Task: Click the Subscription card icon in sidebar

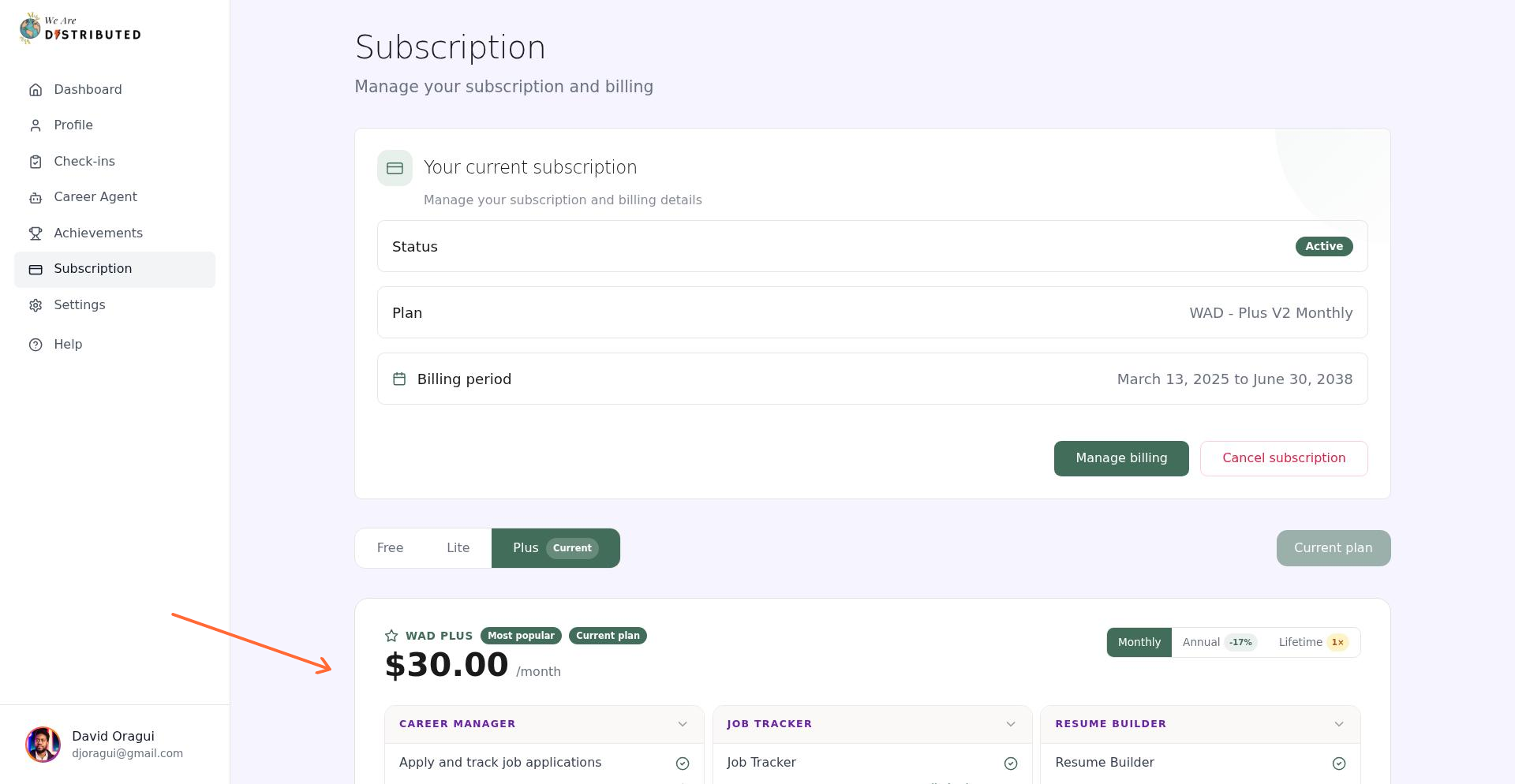Action: pos(36,270)
